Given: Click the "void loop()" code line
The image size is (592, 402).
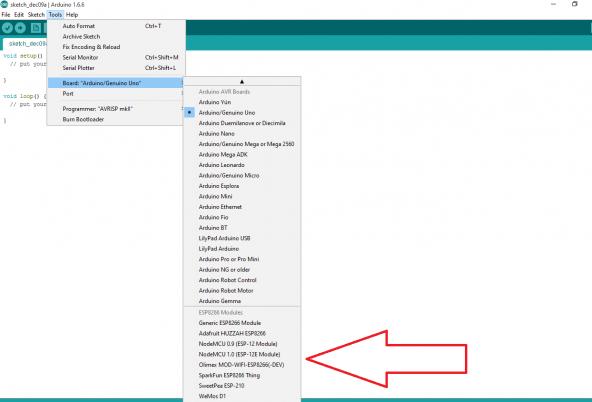Looking at the screenshot, I should pos(24,96).
